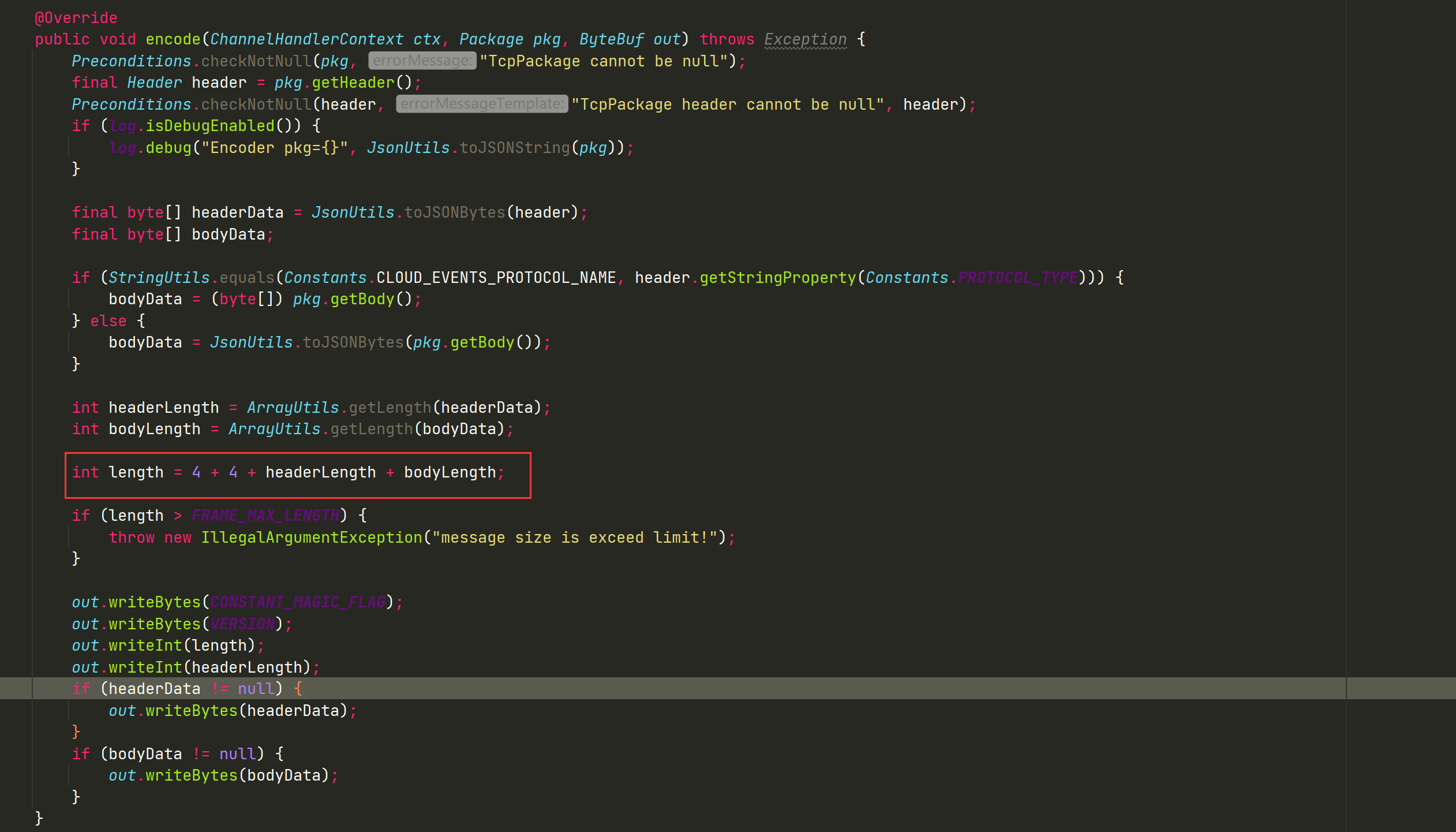The image size is (1456, 832).
Task: Click the IllegalArgumentException class name
Action: [311, 538]
